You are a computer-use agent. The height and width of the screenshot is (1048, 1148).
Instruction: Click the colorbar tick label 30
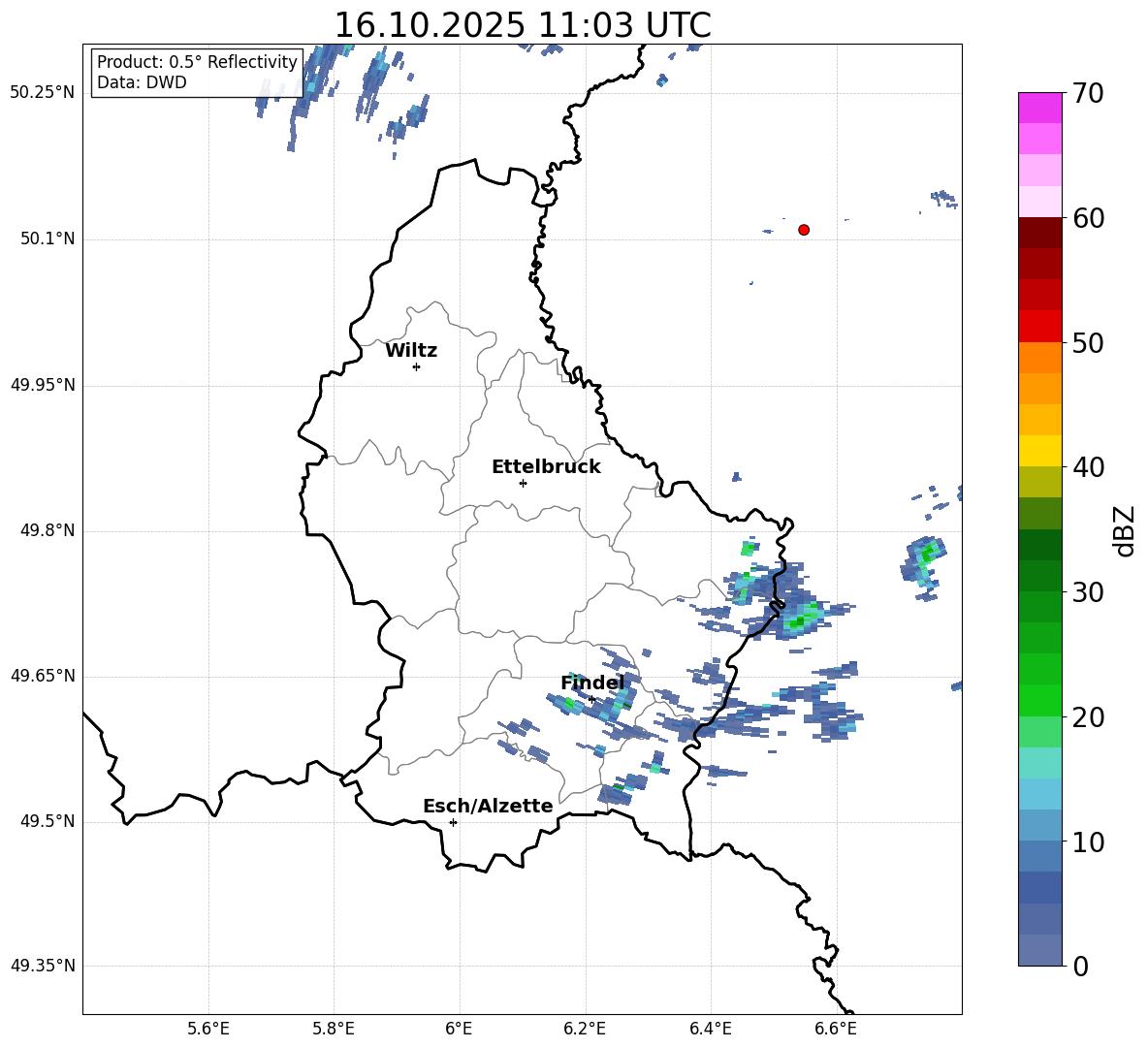1089,592
